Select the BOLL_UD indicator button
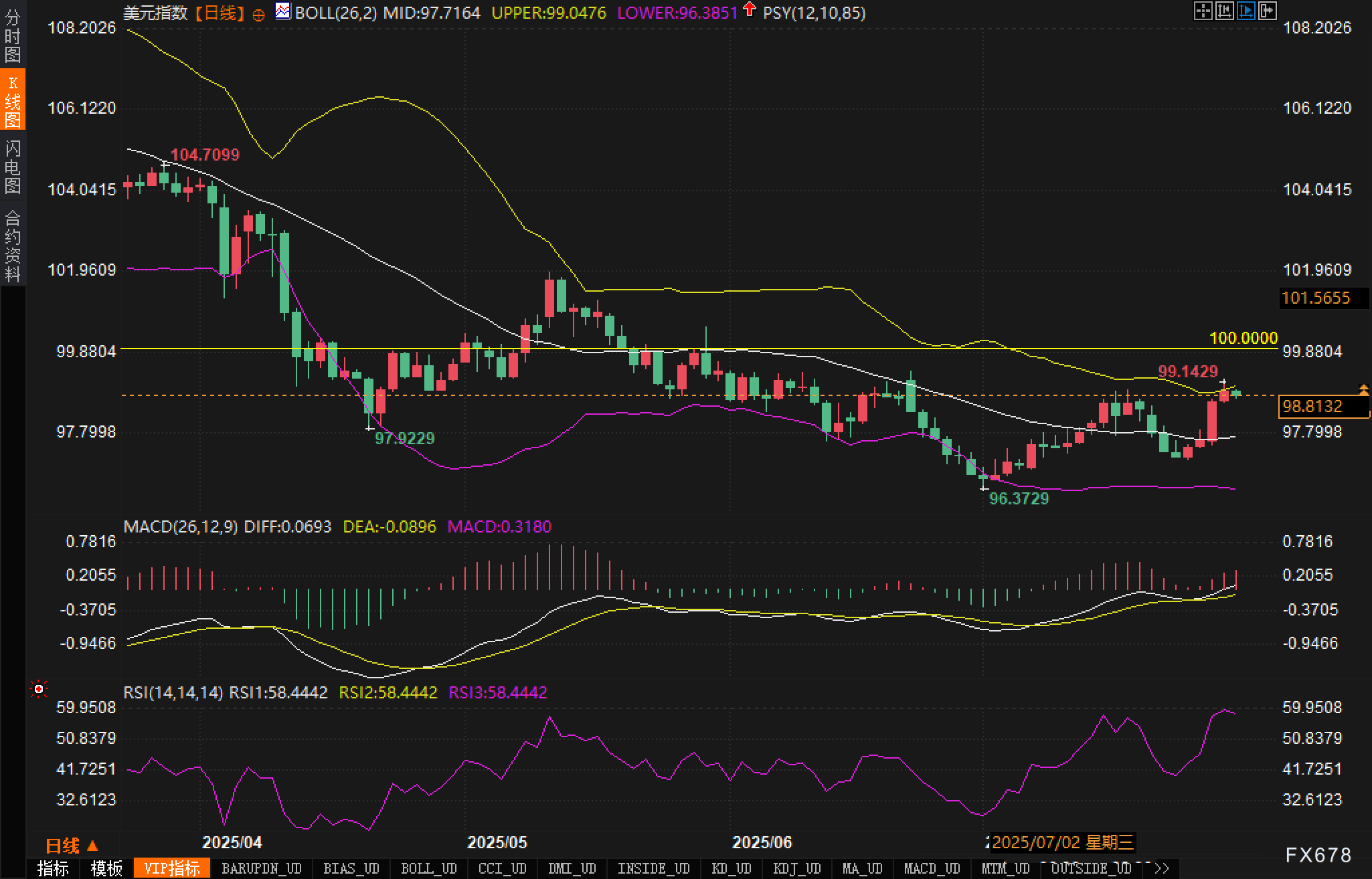This screenshot has width=1372, height=879. click(428, 869)
